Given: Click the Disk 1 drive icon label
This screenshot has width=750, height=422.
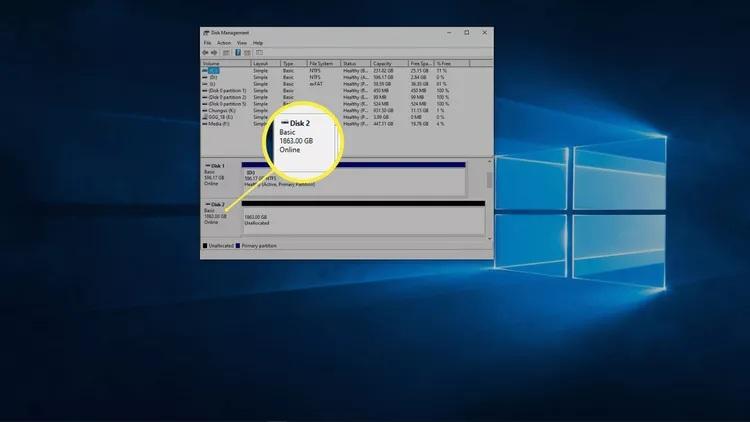Looking at the screenshot, I should click(215, 165).
